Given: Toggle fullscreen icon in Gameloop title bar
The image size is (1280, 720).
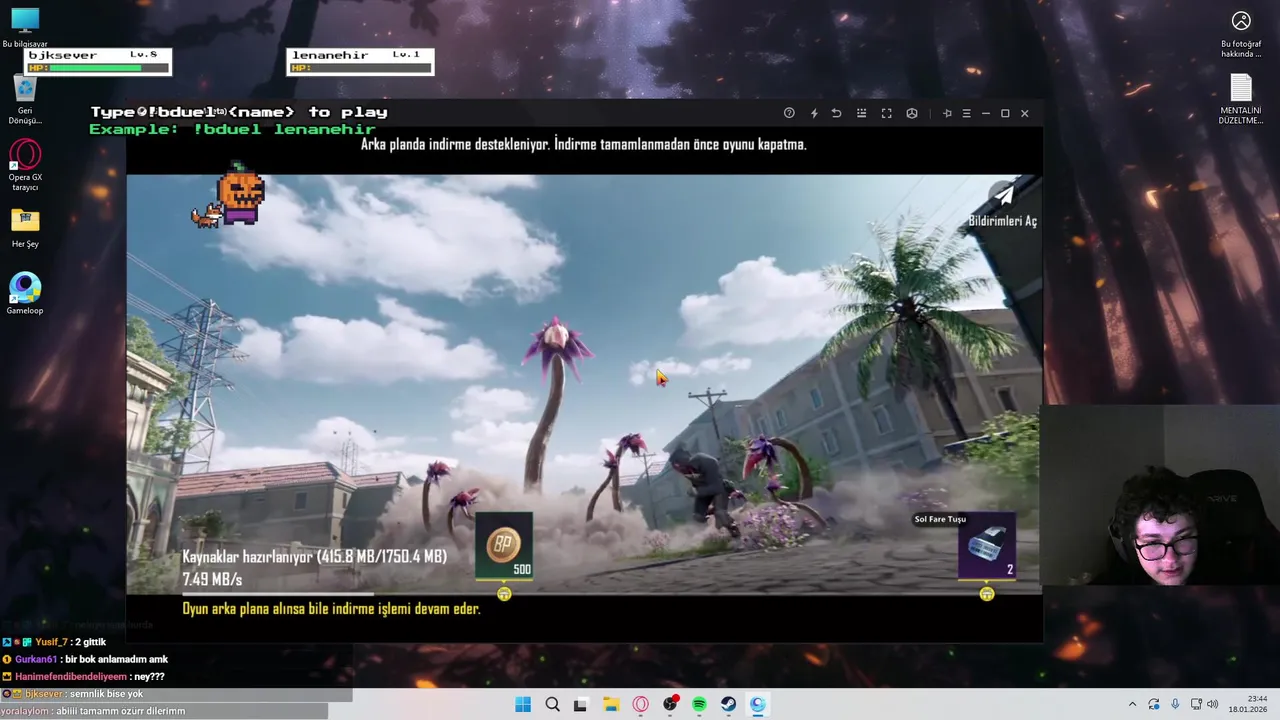Looking at the screenshot, I should click(x=886, y=114).
